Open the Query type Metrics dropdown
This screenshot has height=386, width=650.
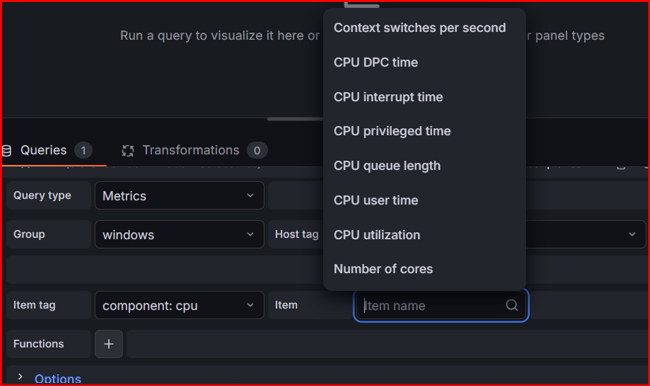point(179,195)
